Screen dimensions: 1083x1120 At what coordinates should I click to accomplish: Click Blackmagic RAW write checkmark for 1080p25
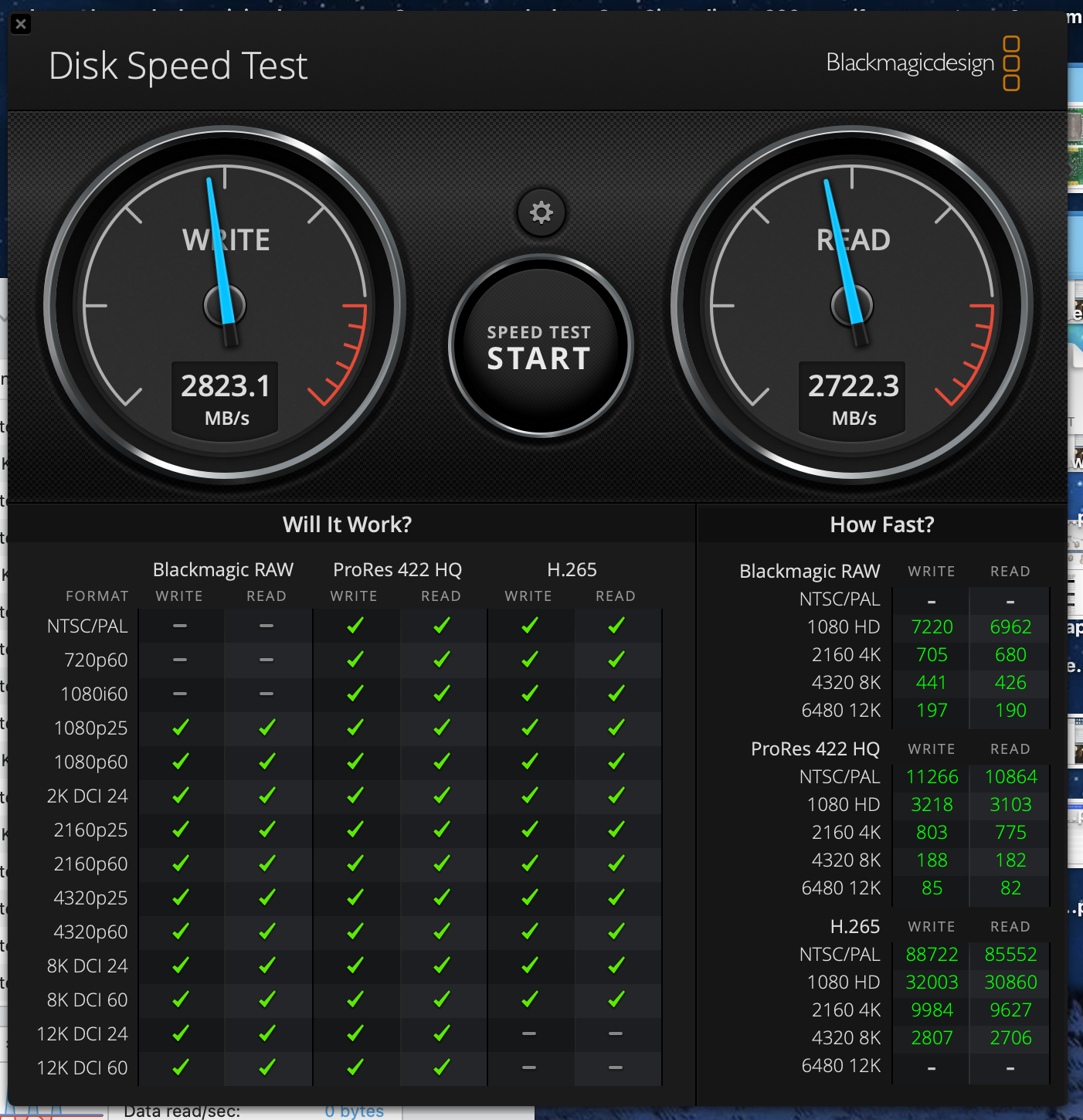[x=180, y=728]
